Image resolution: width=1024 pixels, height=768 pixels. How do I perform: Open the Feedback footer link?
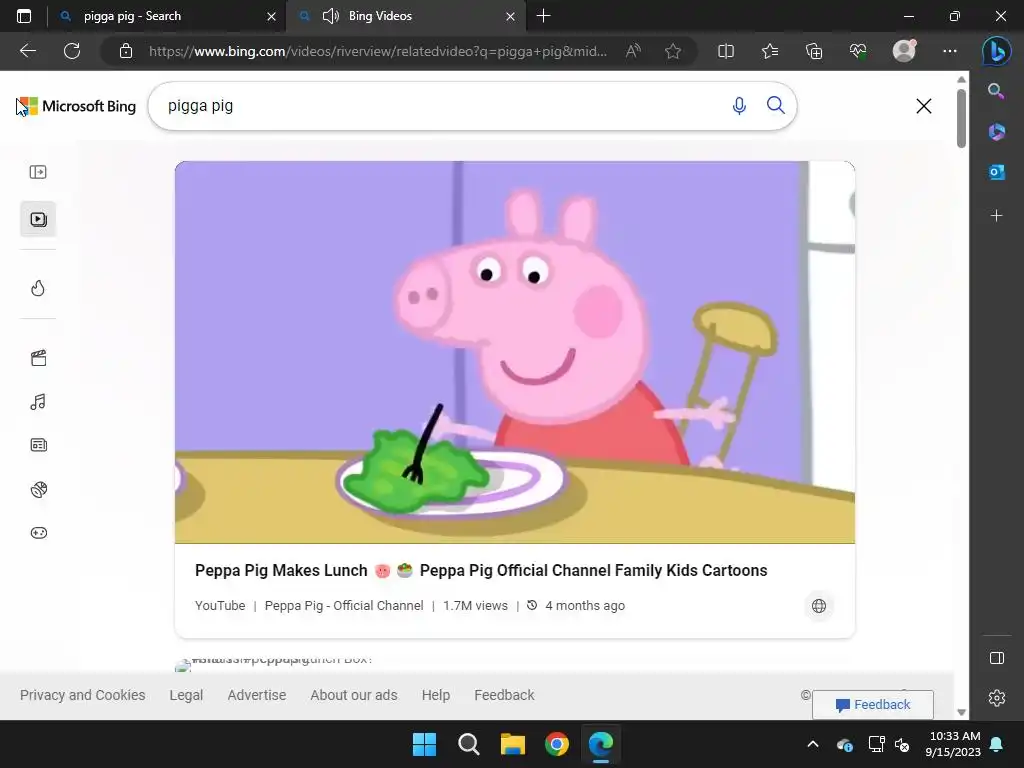504,695
